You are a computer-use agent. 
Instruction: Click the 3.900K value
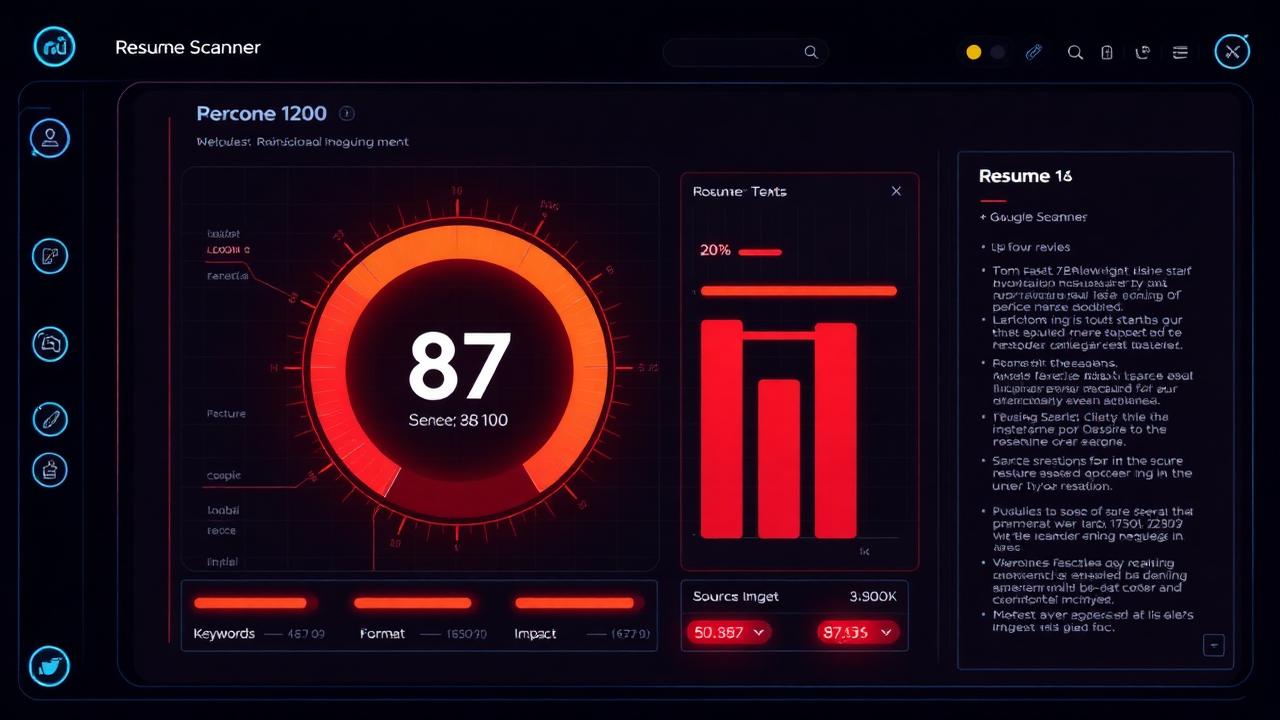[872, 596]
